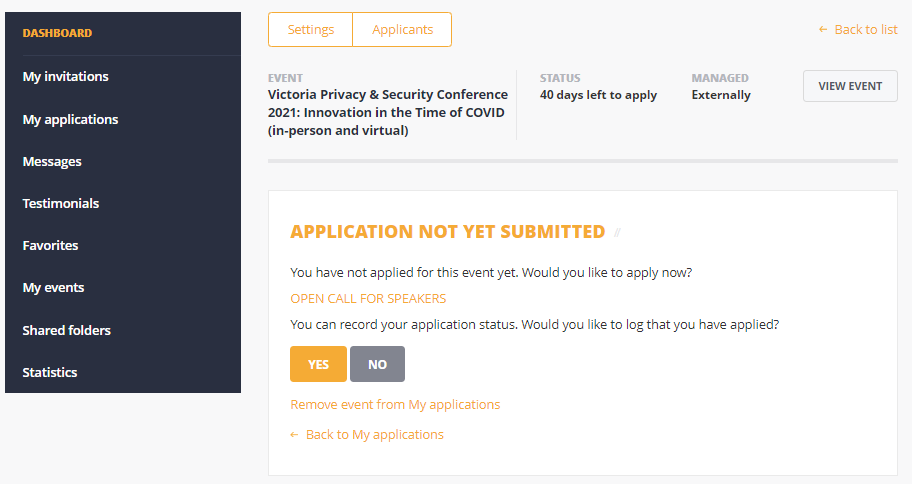Screen dimensions: 912x484
Task: Remove event from My applications
Action: pos(395,405)
